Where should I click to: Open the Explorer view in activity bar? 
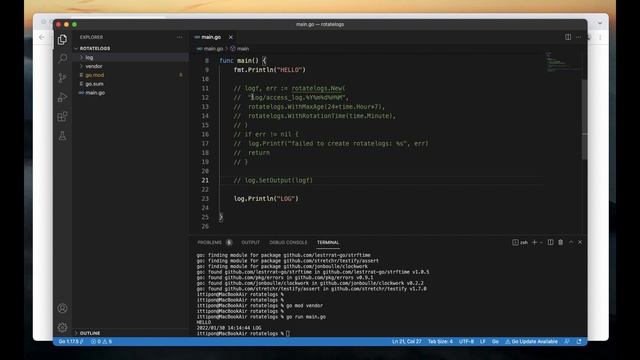[62, 39]
